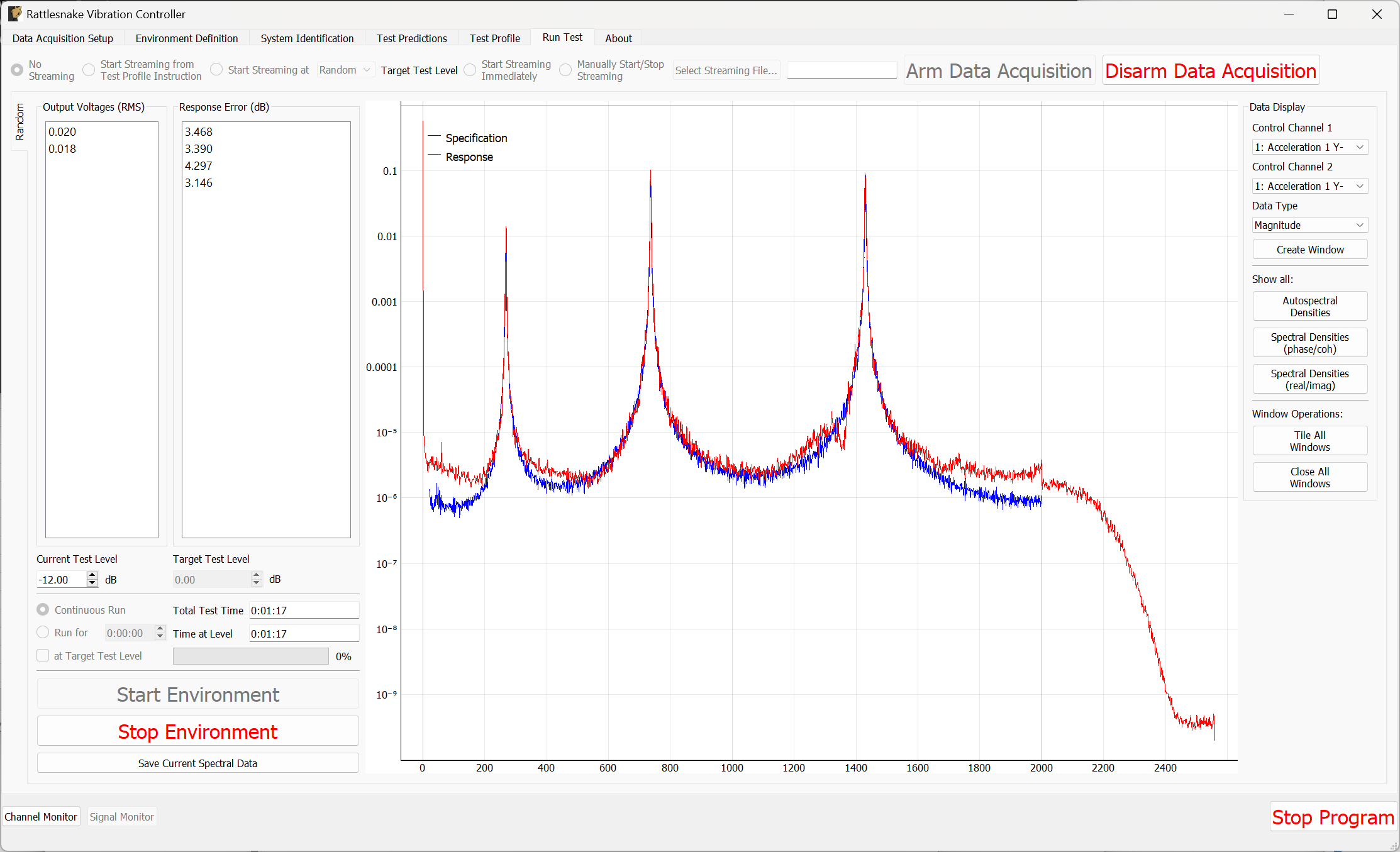Click the Total Test Time field
This screenshot has height=852, width=1400.
click(303, 609)
